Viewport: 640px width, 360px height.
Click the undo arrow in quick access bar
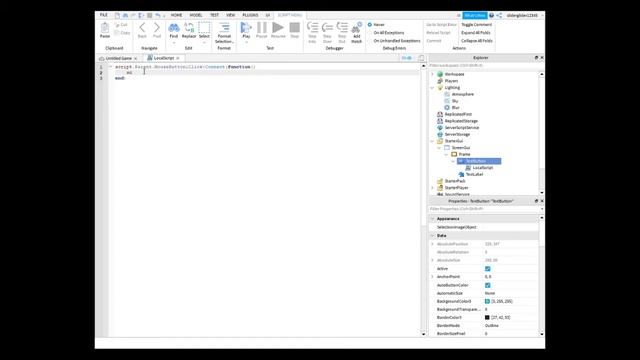pyautogui.click(x=158, y=15)
